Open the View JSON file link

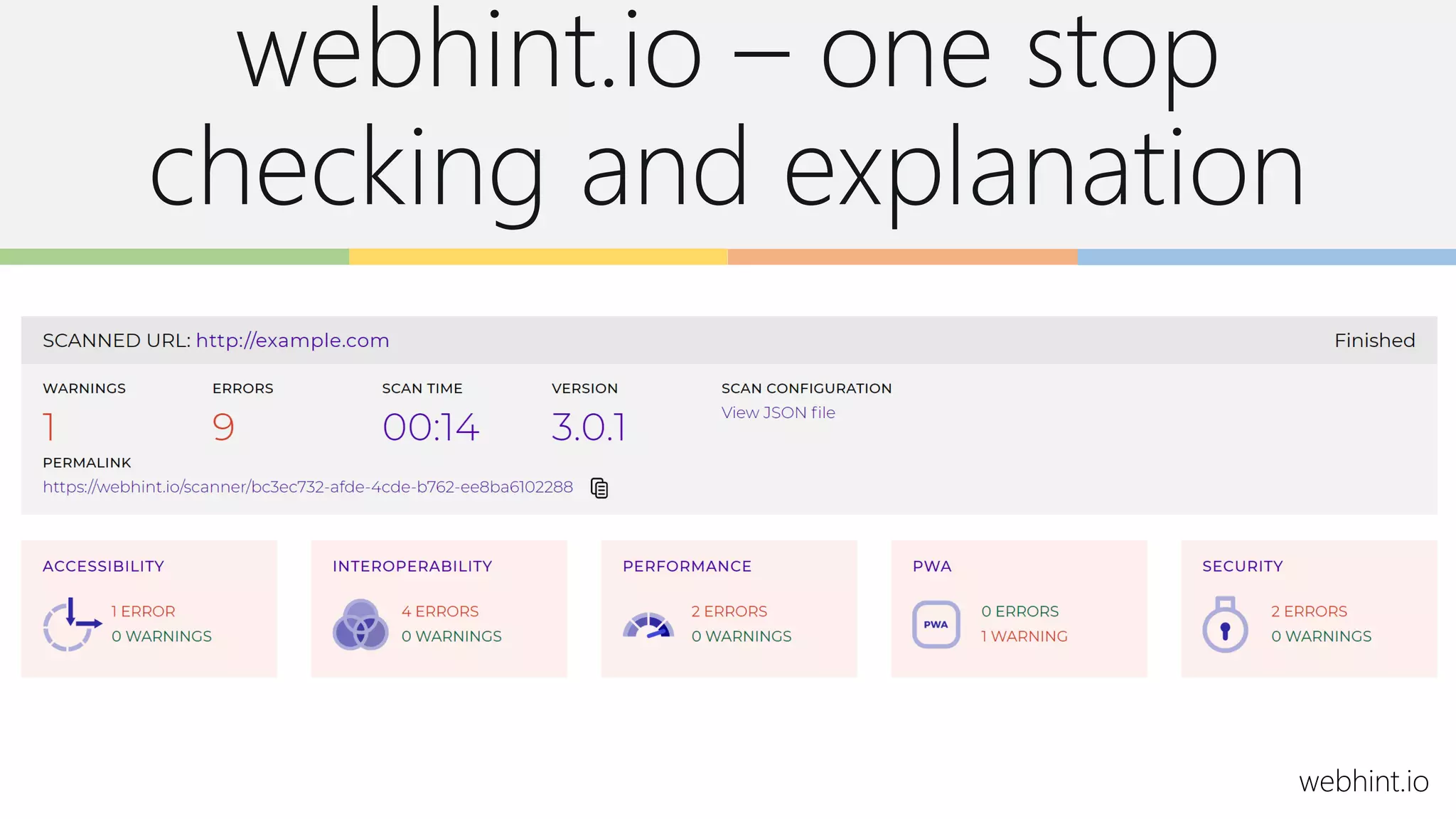pos(778,413)
